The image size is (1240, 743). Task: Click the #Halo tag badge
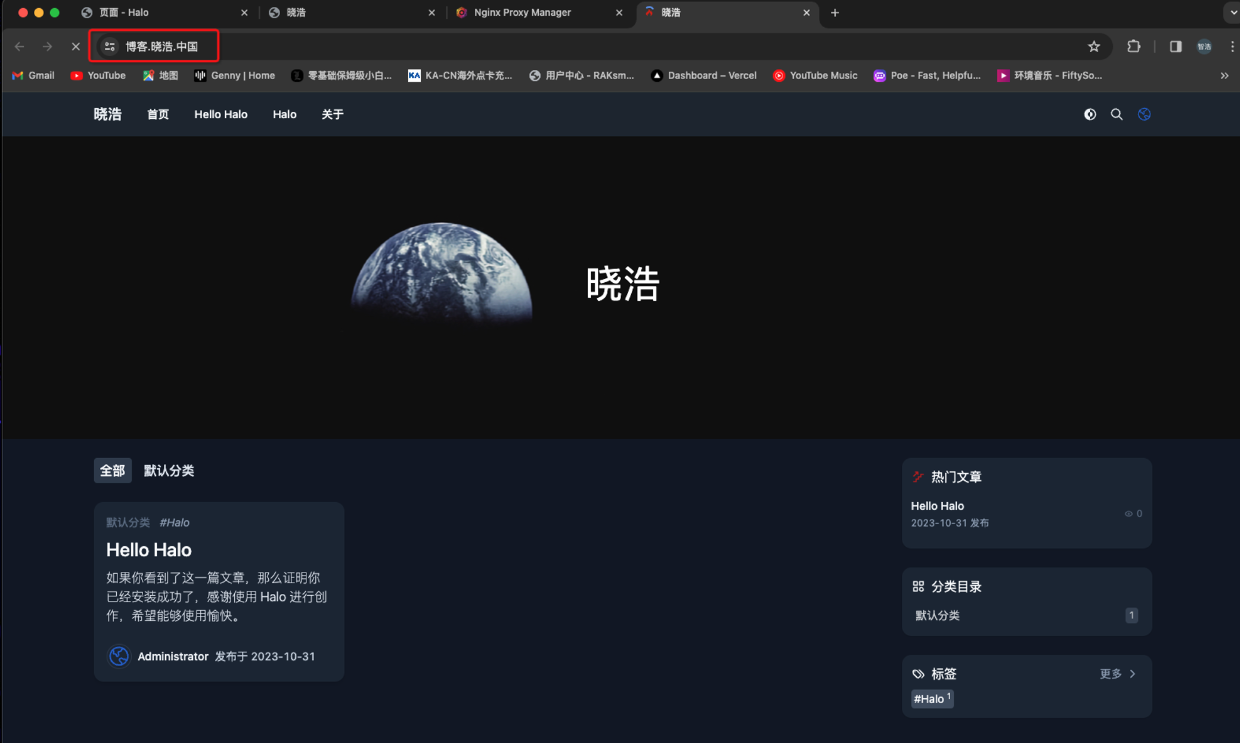click(932, 699)
